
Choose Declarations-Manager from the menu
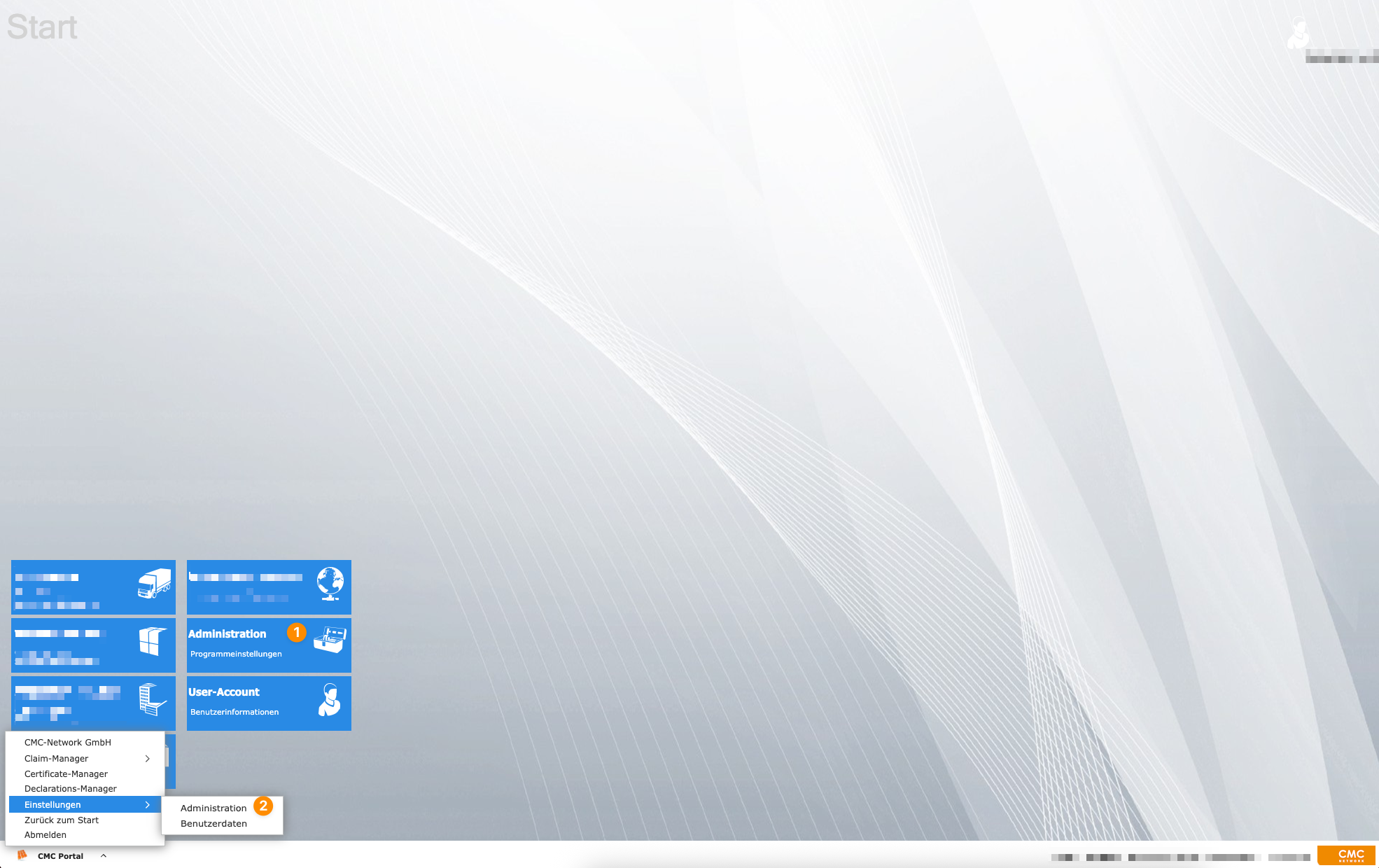[x=70, y=788]
